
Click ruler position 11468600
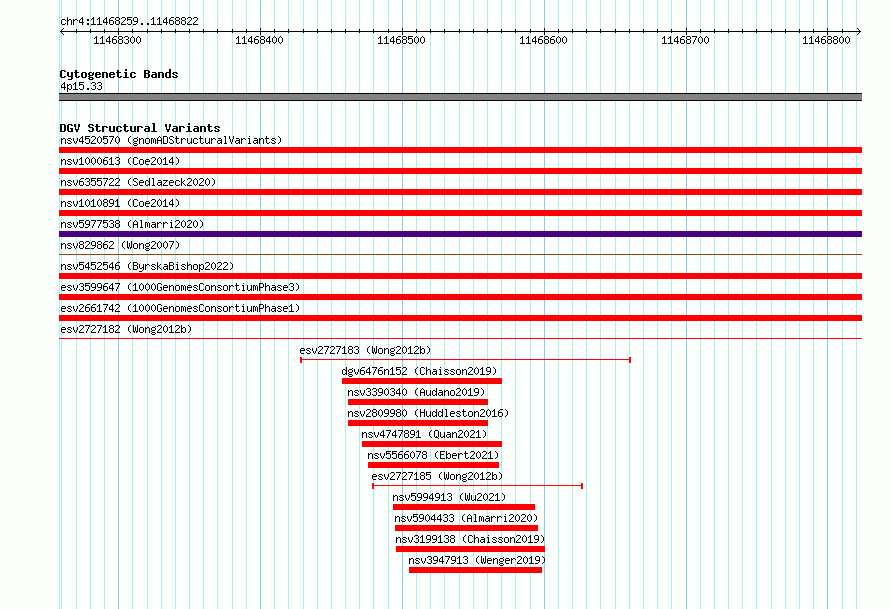[x=543, y=40]
